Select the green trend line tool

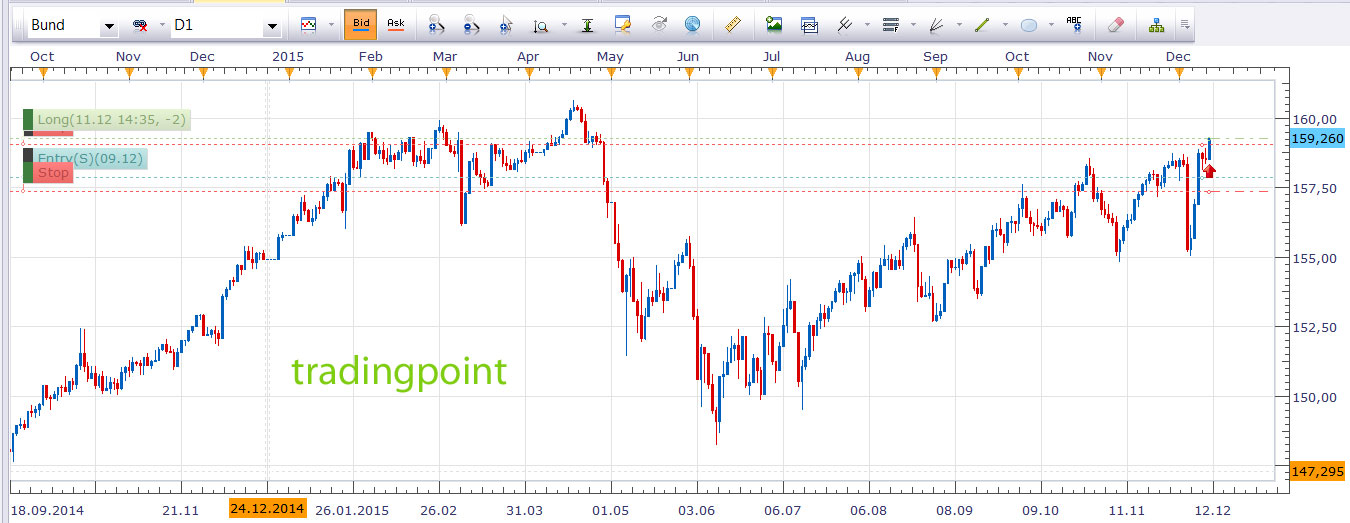(x=982, y=25)
